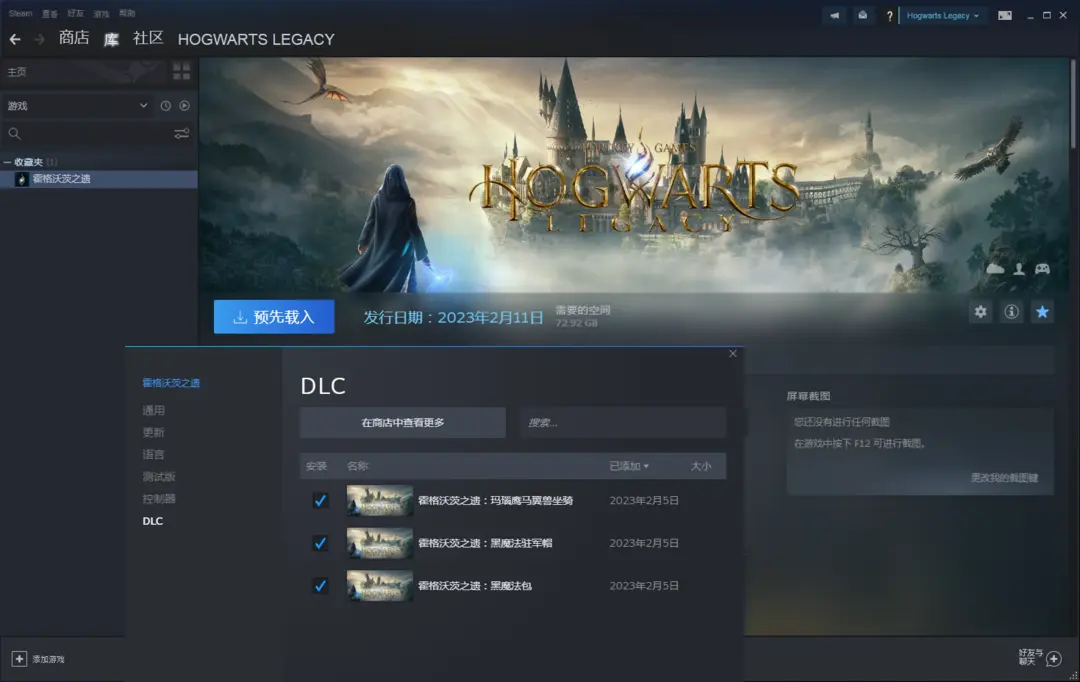Viewport: 1080px width, 682px height.
Task: Focus the library search field
Action: point(96,134)
